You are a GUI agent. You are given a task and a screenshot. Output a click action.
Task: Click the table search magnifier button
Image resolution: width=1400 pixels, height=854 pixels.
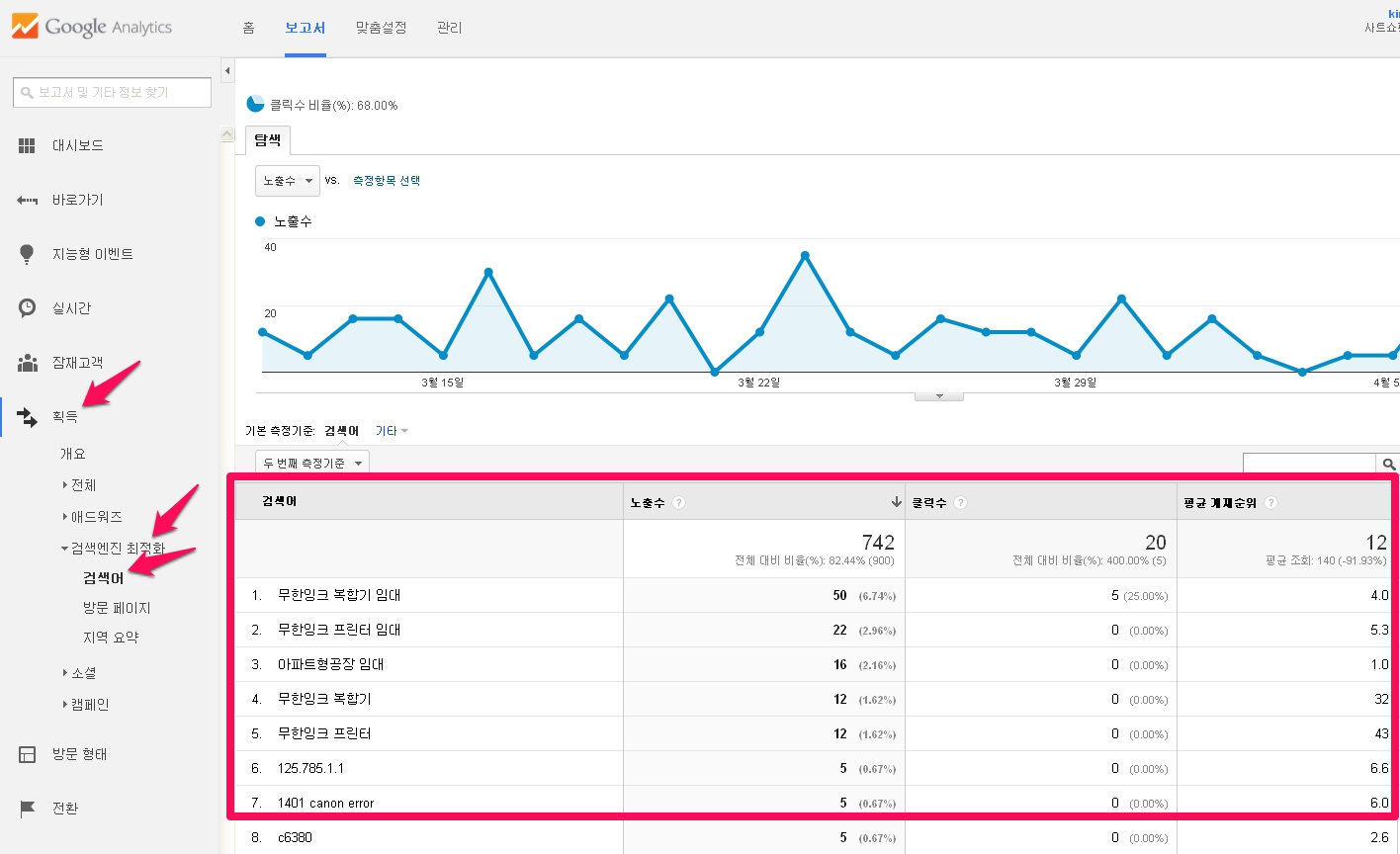[1388, 464]
